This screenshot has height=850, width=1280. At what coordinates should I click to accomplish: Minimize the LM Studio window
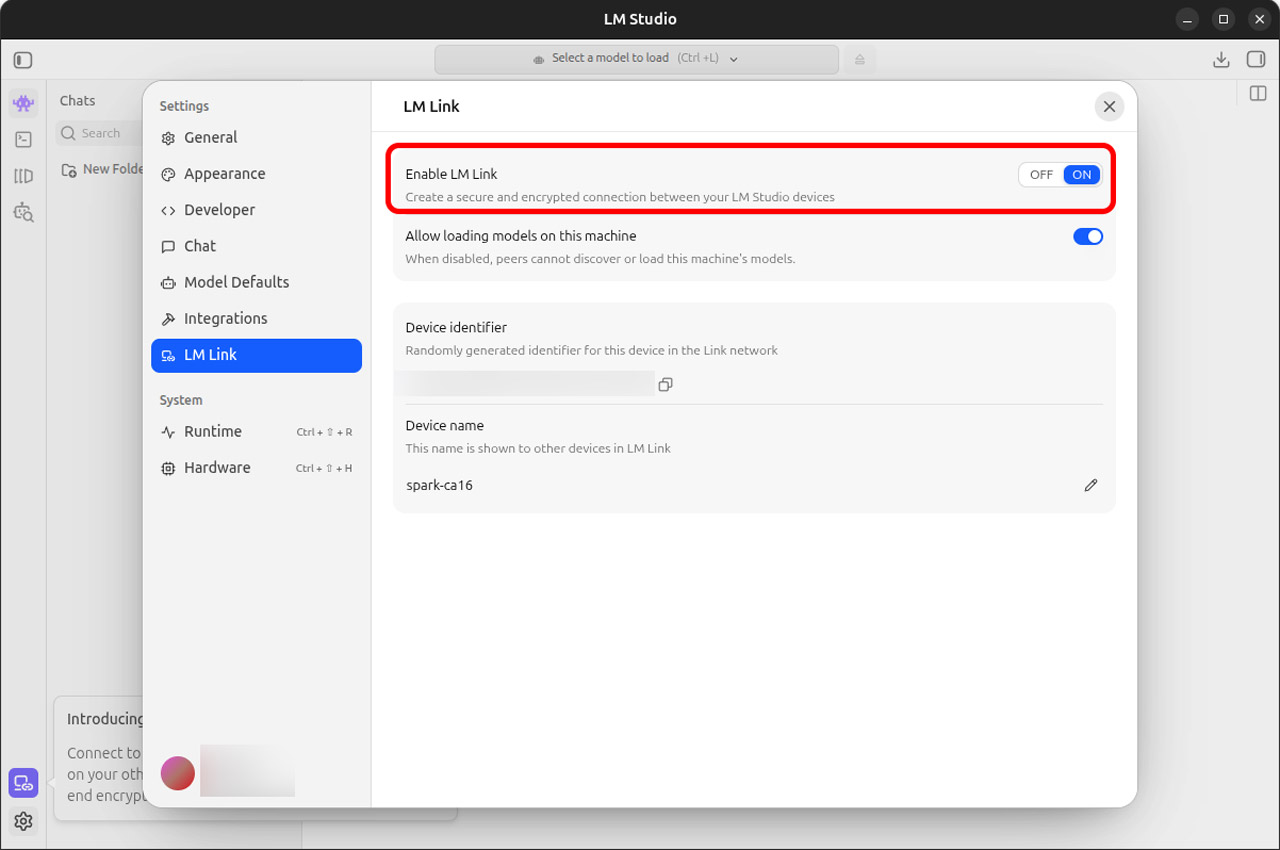(1186, 19)
